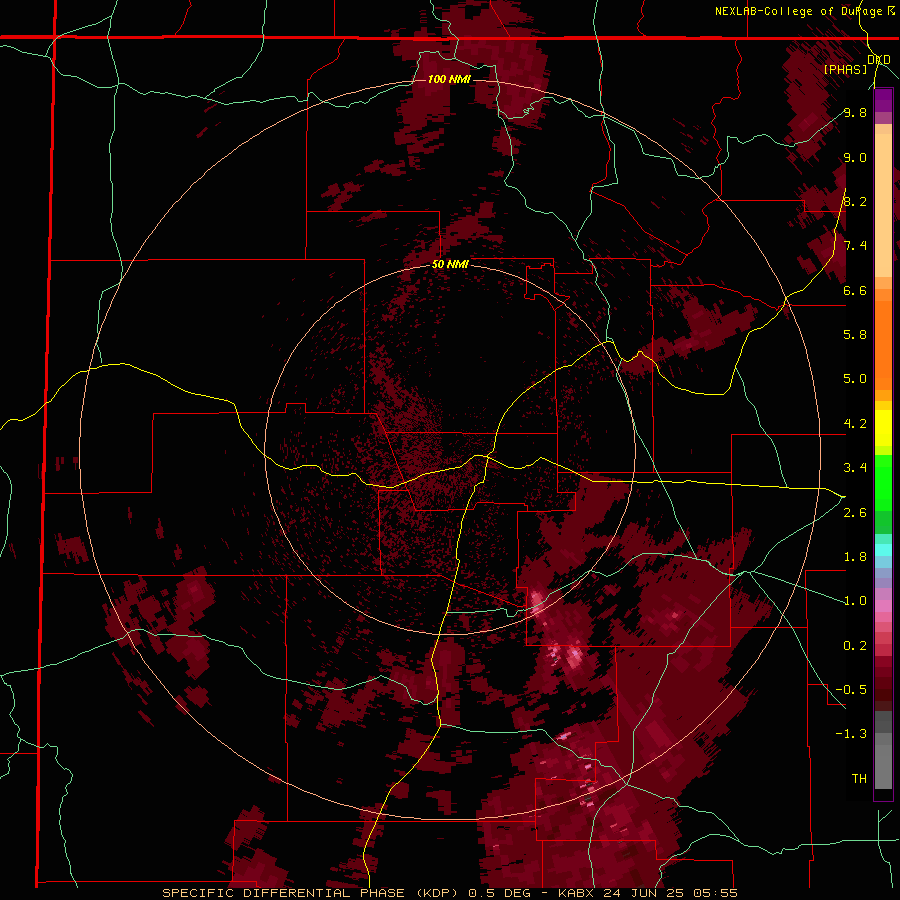Click the -1.3 legend value
This screenshot has width=900, height=900.
[x=851, y=734]
